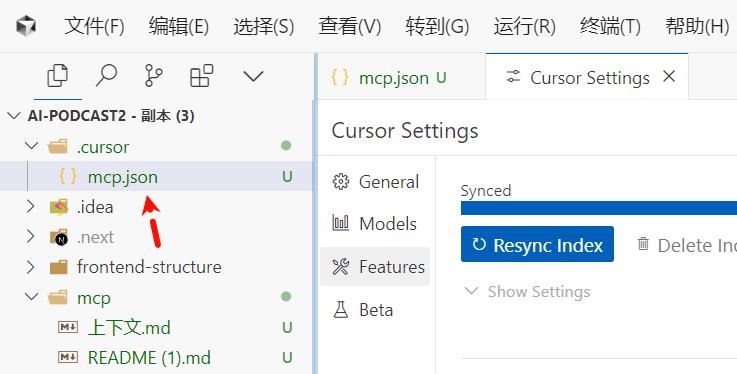Image resolution: width=737 pixels, height=374 pixels.
Task: Open the Search magnifier icon
Action: 106,76
